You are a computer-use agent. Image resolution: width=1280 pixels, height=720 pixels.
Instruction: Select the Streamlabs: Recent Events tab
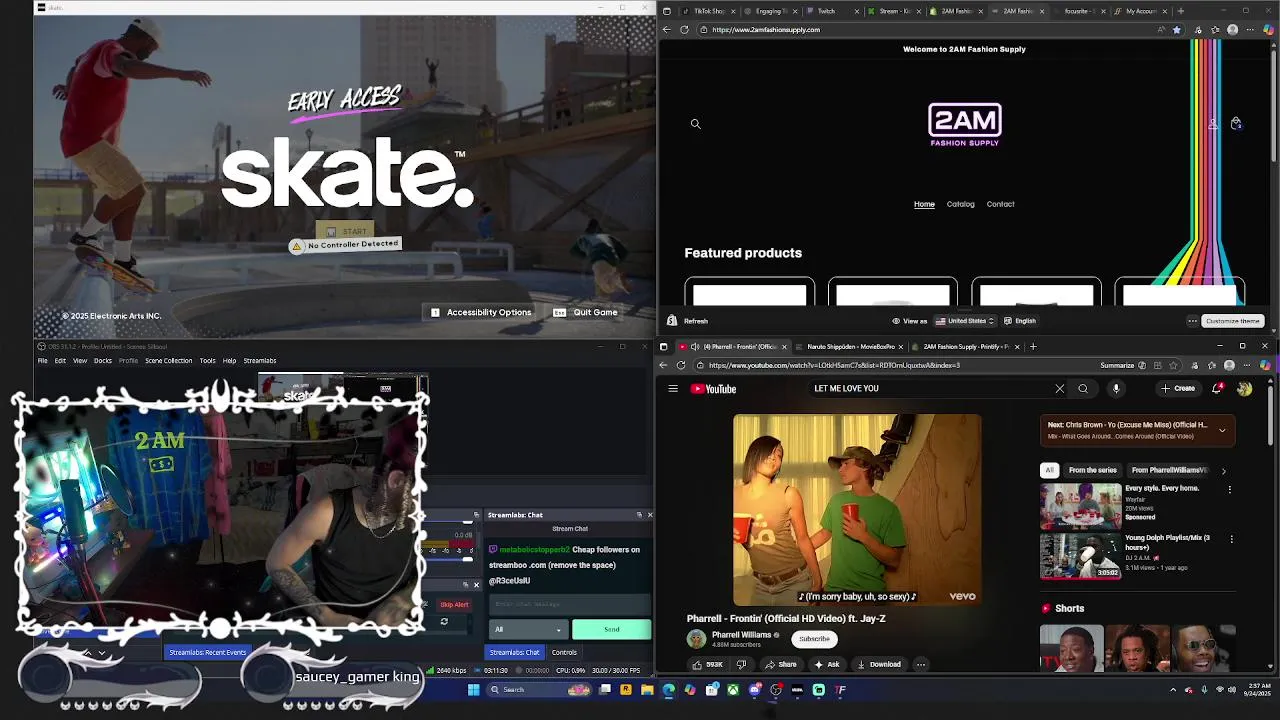coord(207,652)
